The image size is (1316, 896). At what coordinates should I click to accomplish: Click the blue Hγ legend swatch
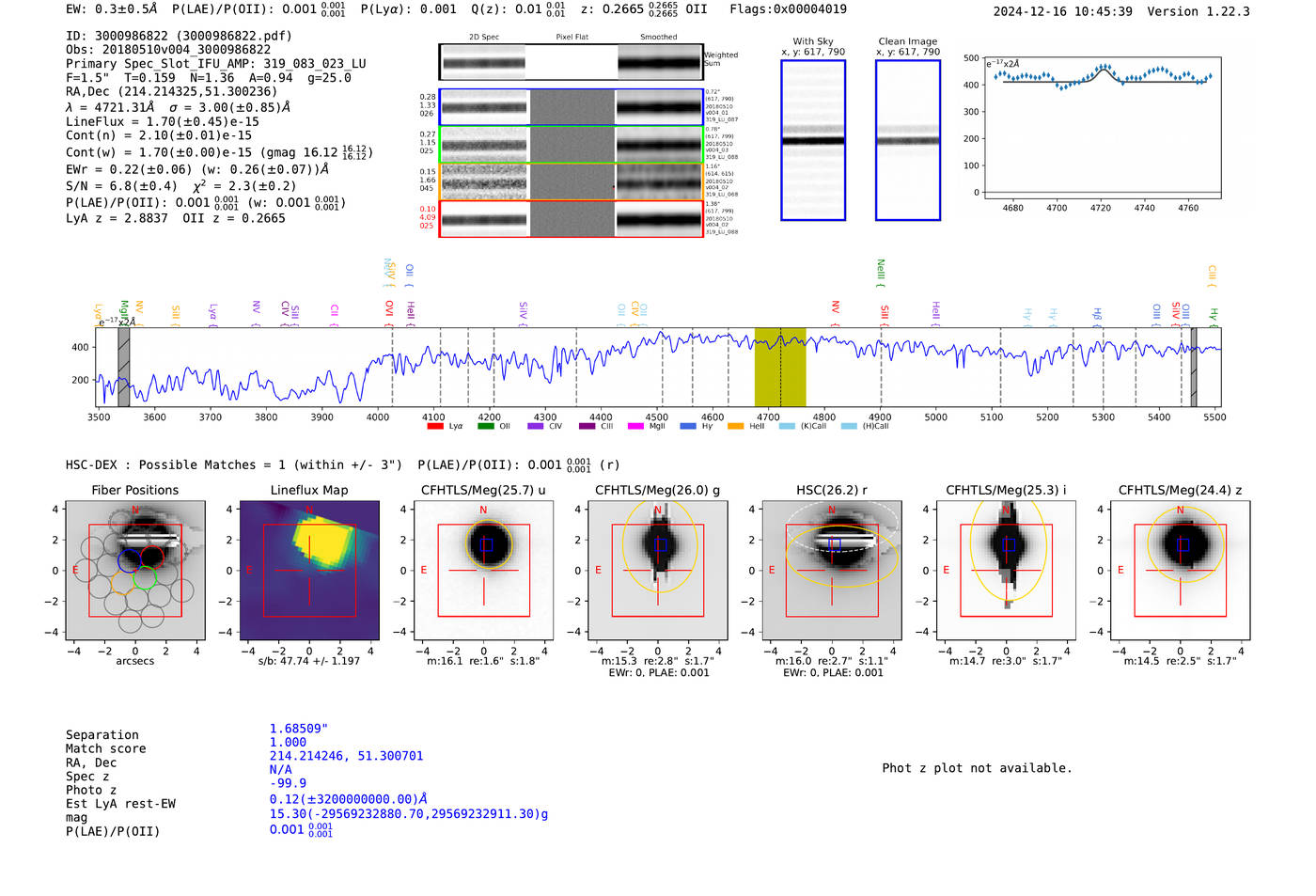click(x=688, y=427)
